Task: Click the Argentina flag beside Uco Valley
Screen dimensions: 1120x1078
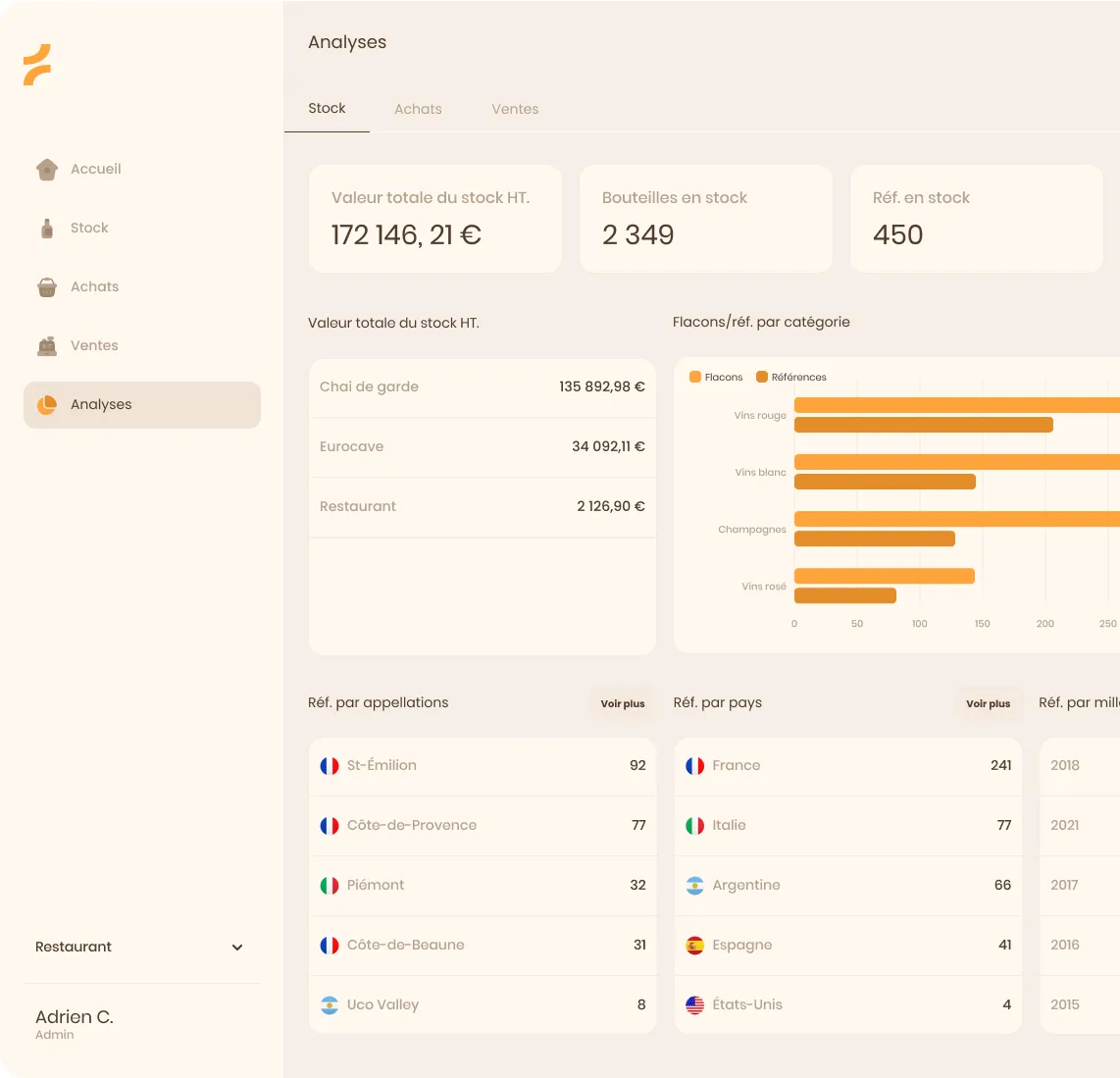Action: (x=330, y=1005)
